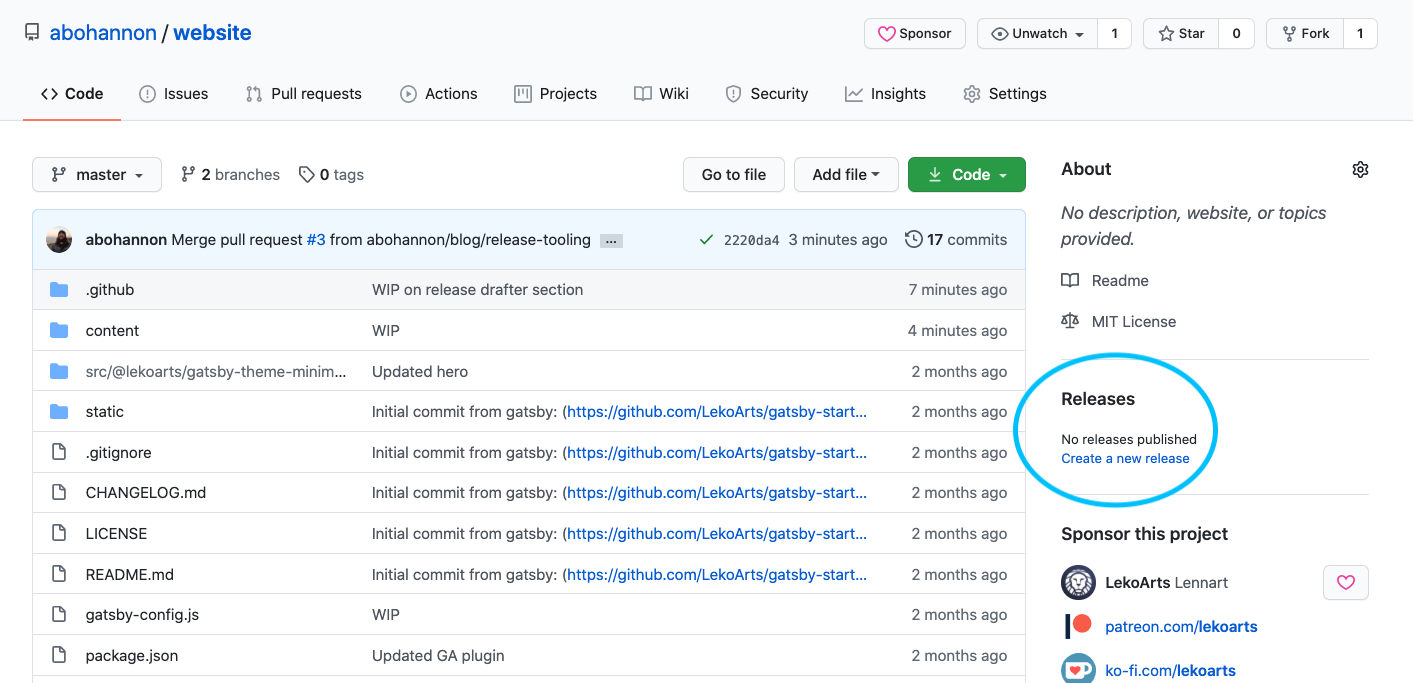Click the LekoArts lion avatar
Viewport: 1413px width, 683px height.
coord(1078,582)
